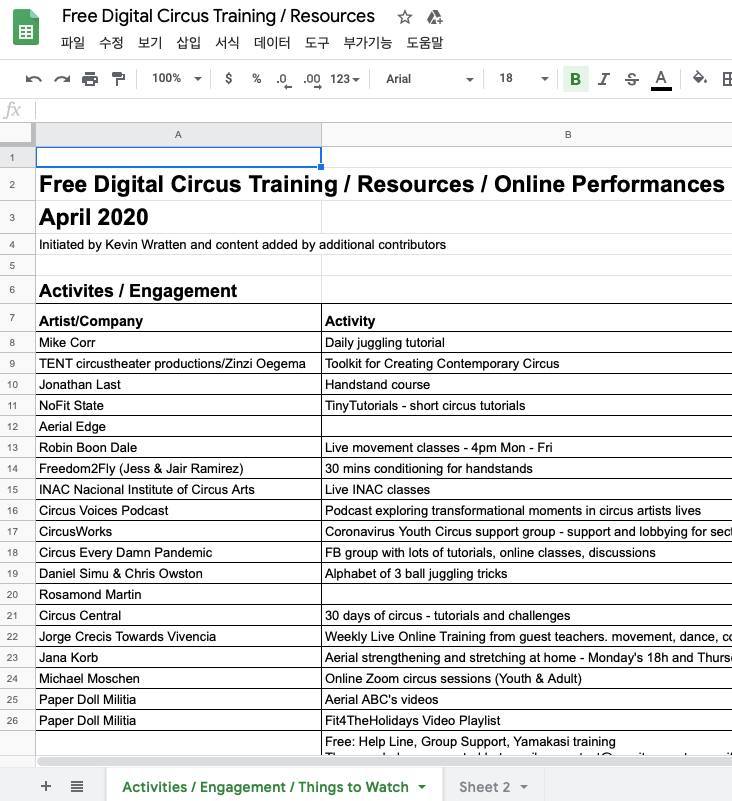Add a new sheet with plus icon

46,786
